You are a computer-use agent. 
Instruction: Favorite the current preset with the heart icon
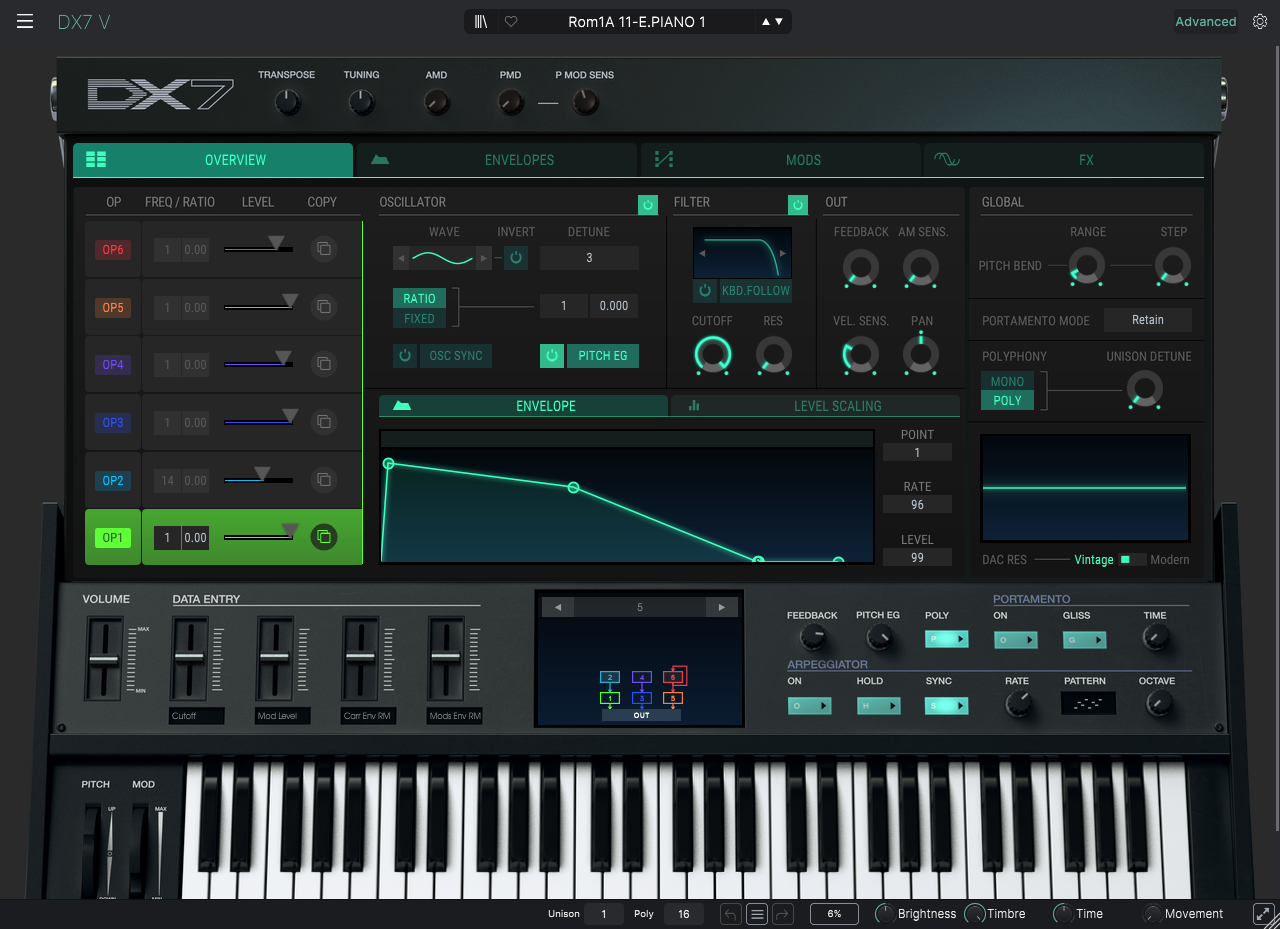[509, 21]
